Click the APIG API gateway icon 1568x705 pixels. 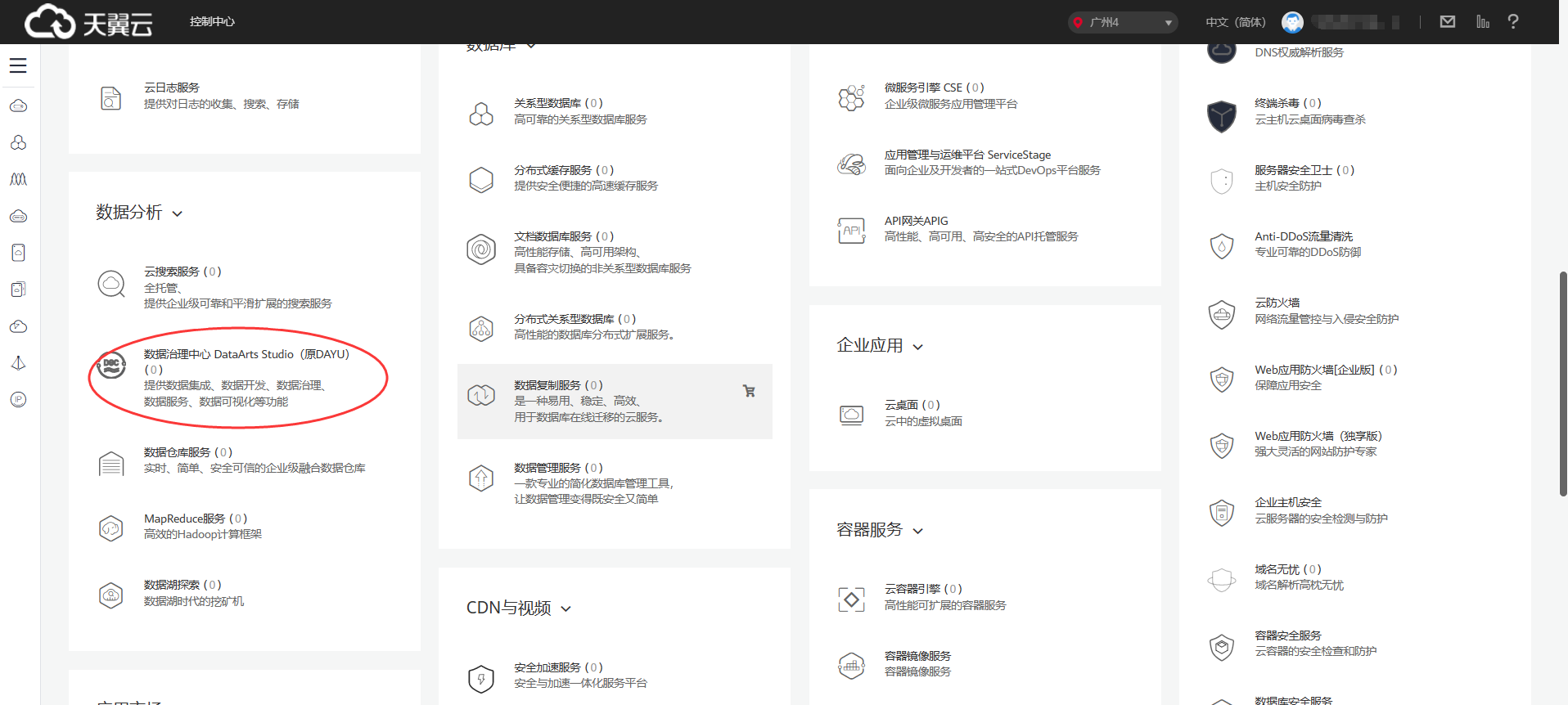click(x=851, y=230)
